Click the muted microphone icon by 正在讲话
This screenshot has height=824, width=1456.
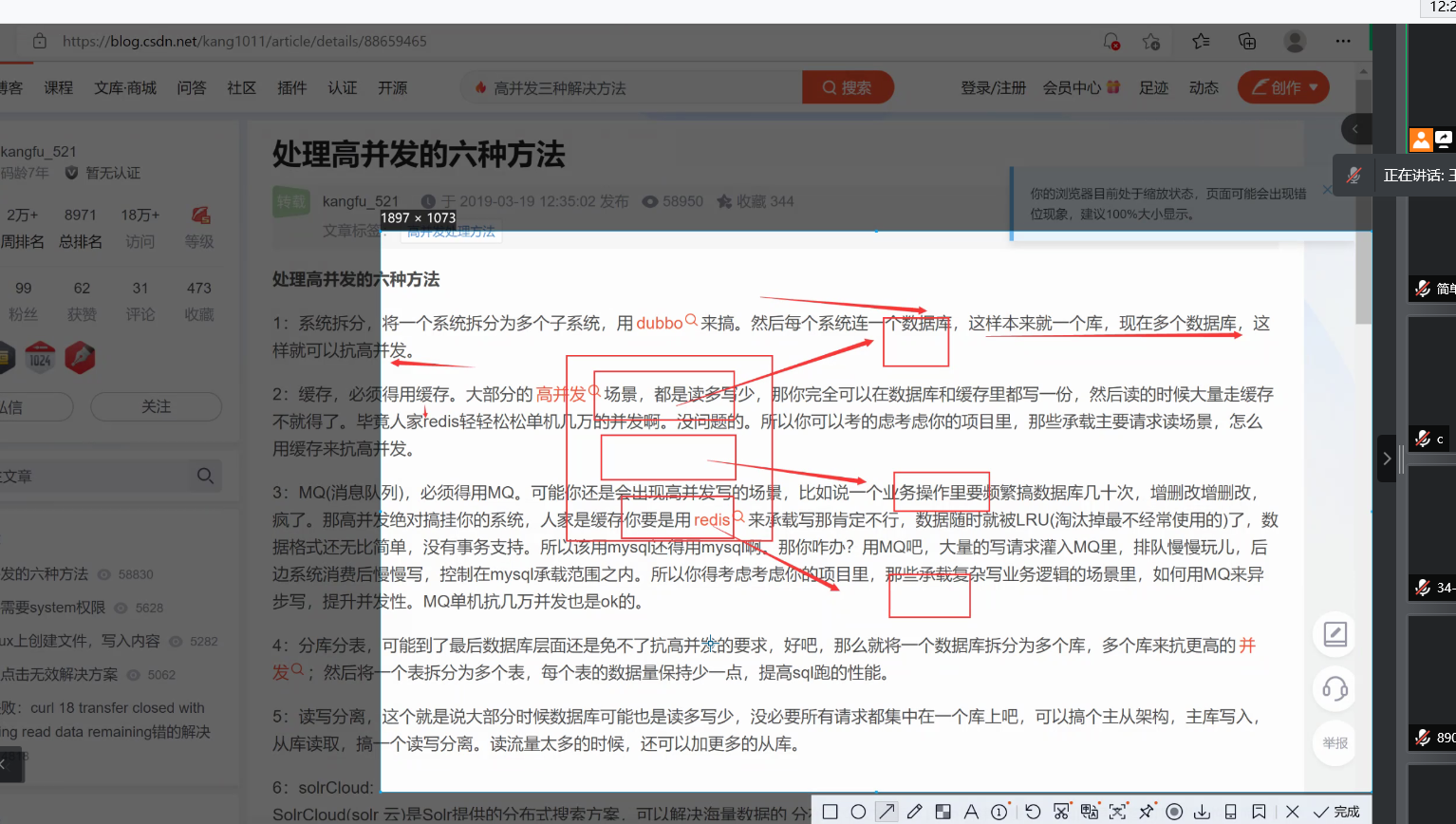(x=1353, y=176)
